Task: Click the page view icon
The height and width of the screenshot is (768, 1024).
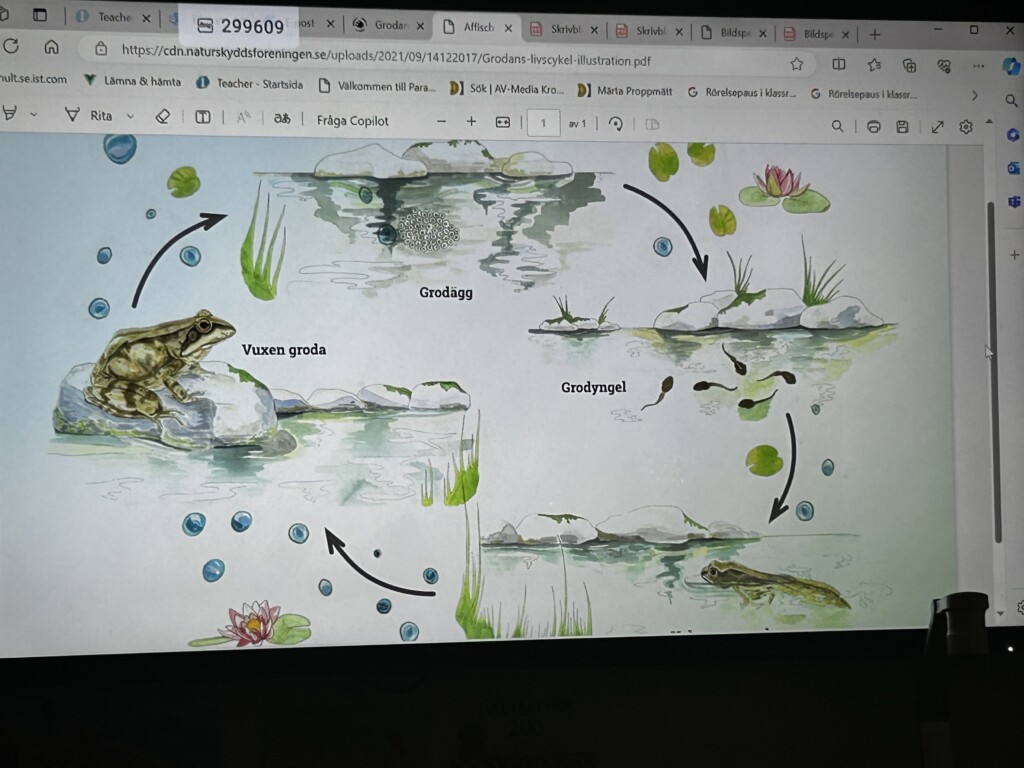Action: point(652,124)
